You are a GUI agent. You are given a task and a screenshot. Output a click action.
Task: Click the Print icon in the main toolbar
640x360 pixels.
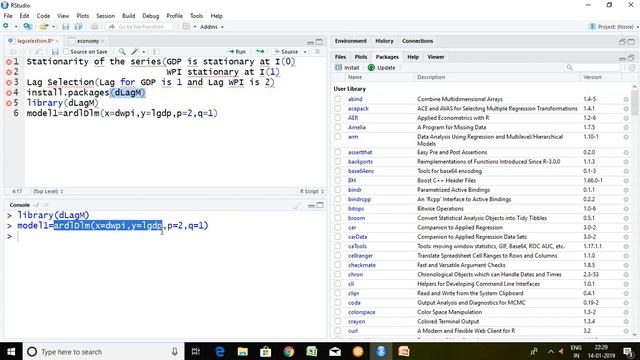[94, 27]
